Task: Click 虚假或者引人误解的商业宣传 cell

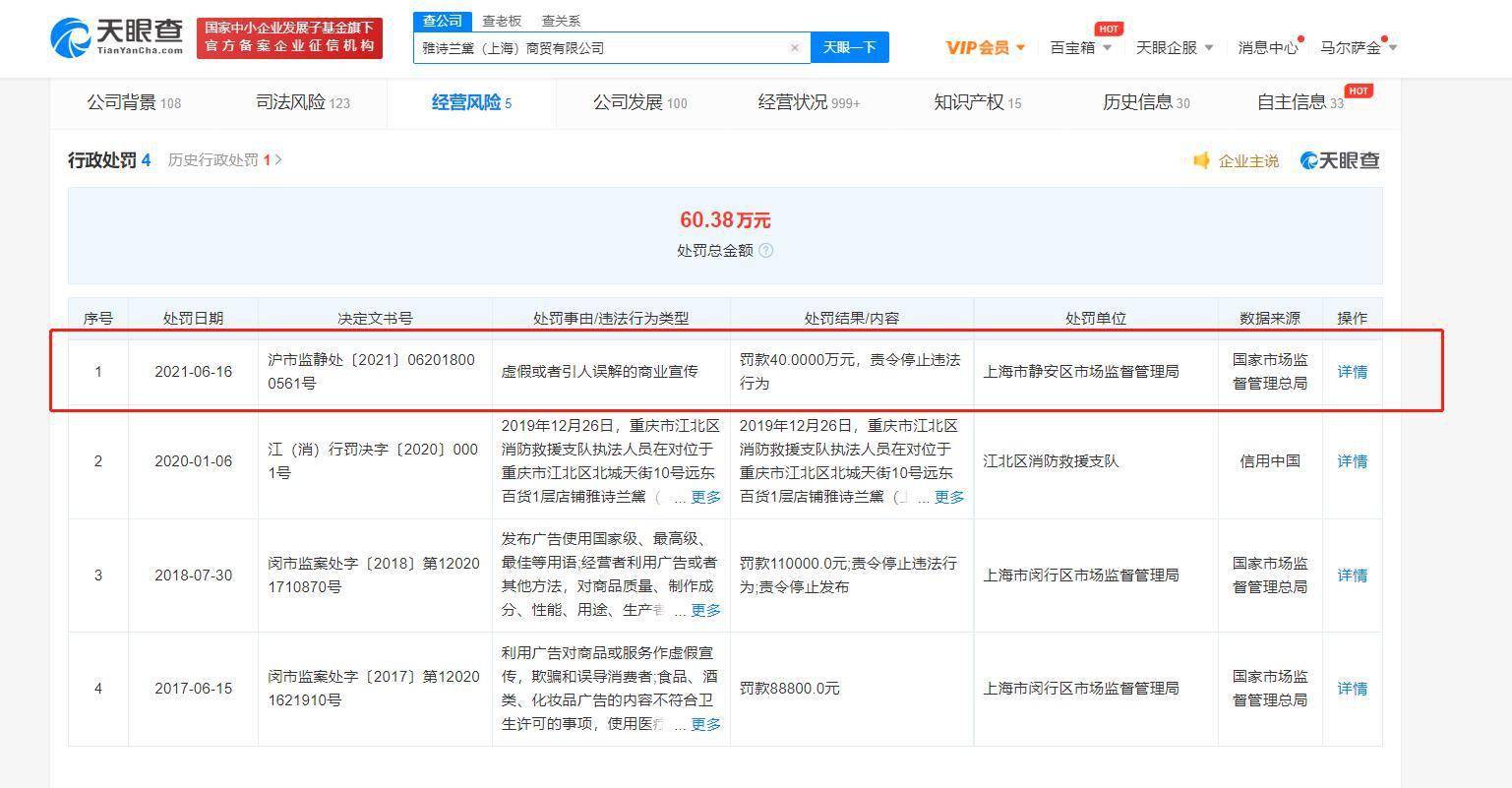Action: 599,372
